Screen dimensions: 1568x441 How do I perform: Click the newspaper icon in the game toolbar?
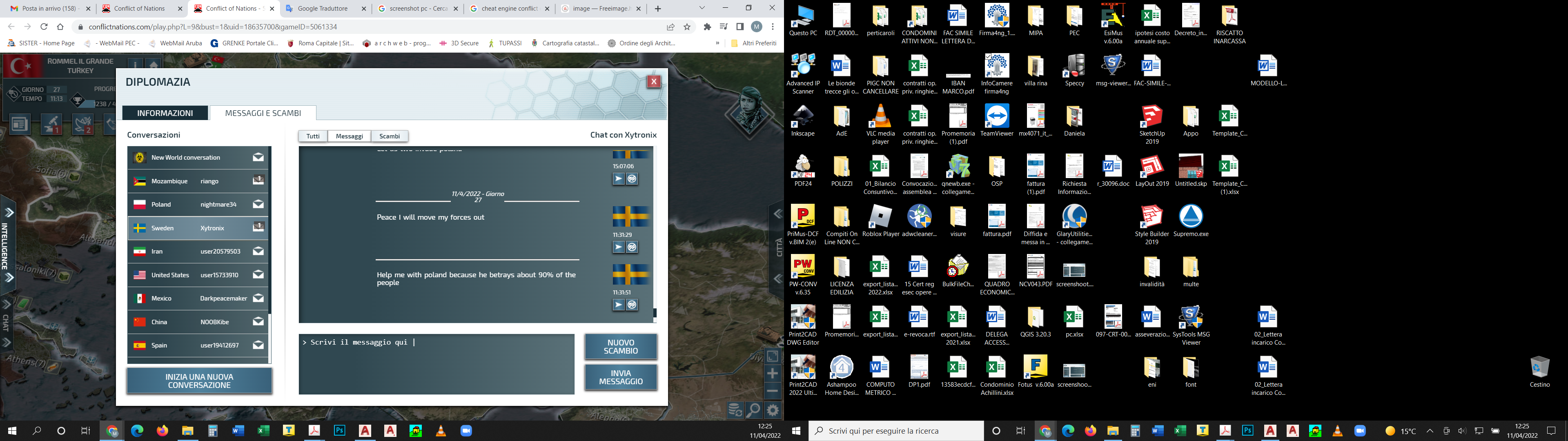[x=20, y=124]
